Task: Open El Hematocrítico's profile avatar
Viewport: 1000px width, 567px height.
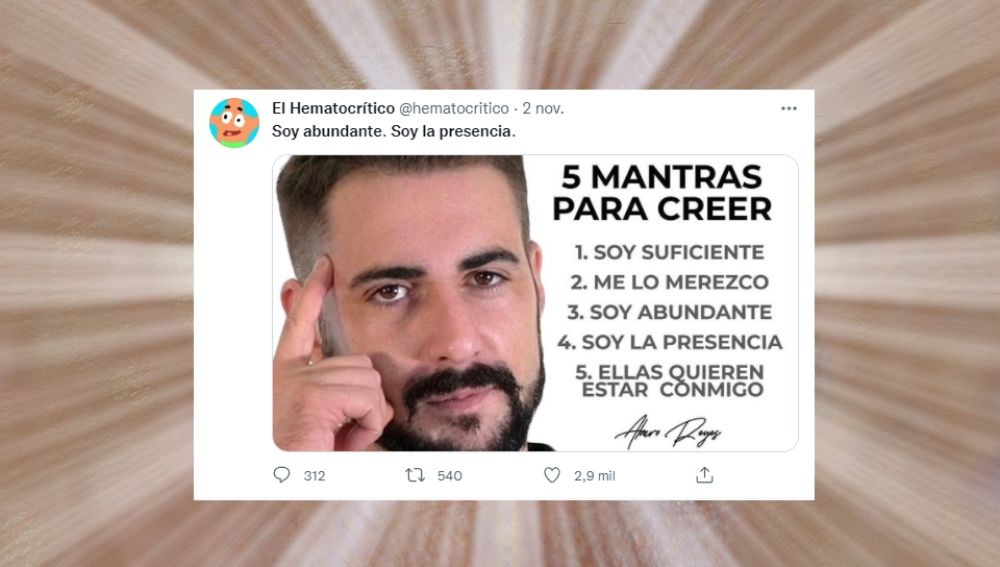Action: (234, 123)
